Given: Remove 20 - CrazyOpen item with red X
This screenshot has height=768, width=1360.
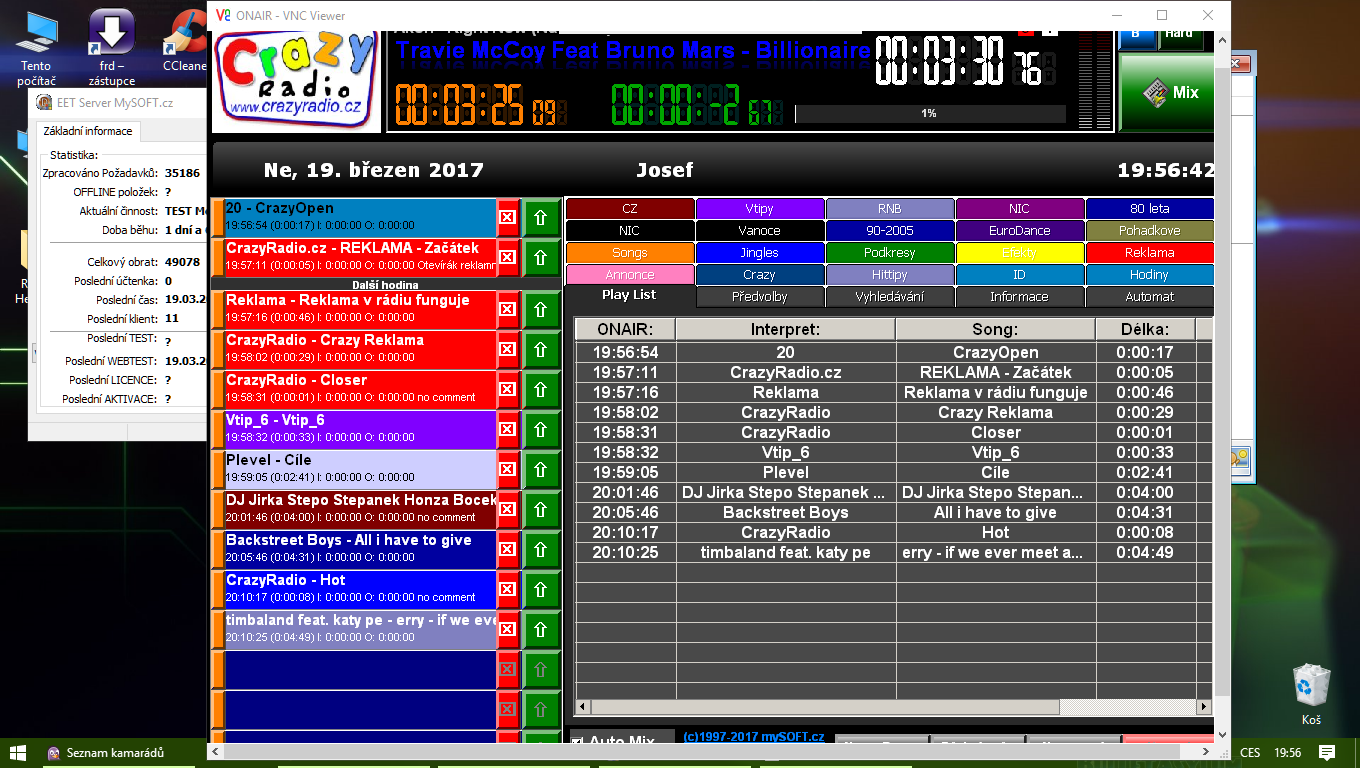Looking at the screenshot, I should click(507, 217).
